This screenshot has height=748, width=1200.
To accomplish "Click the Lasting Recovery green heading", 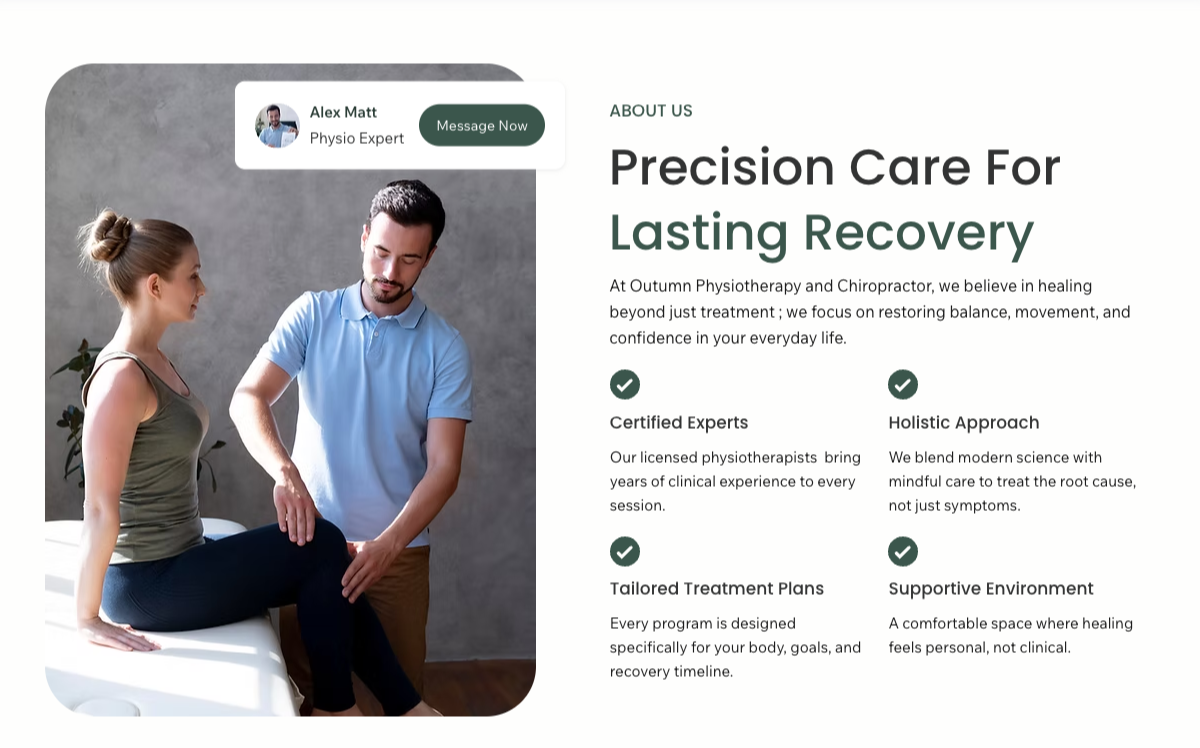I will pyautogui.click(x=821, y=232).
